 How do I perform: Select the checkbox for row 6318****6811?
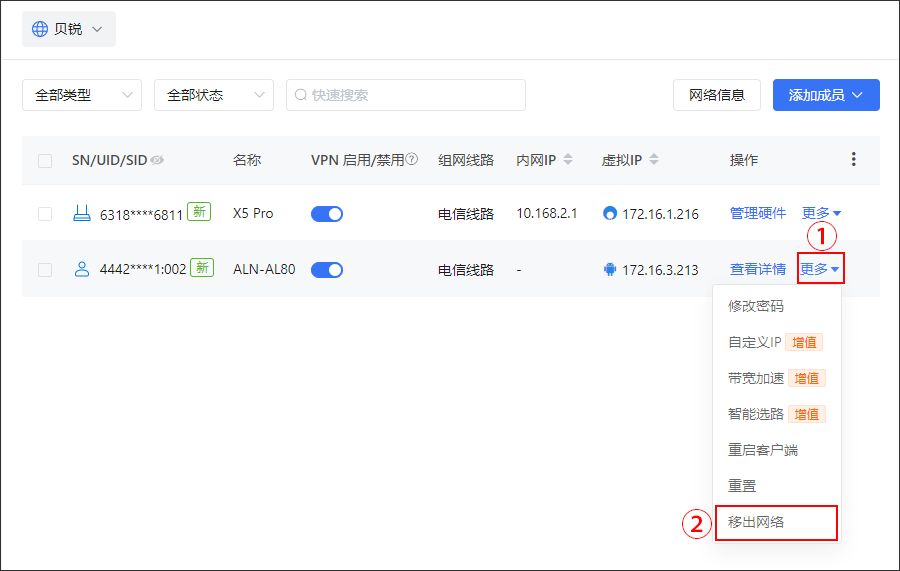click(x=45, y=214)
